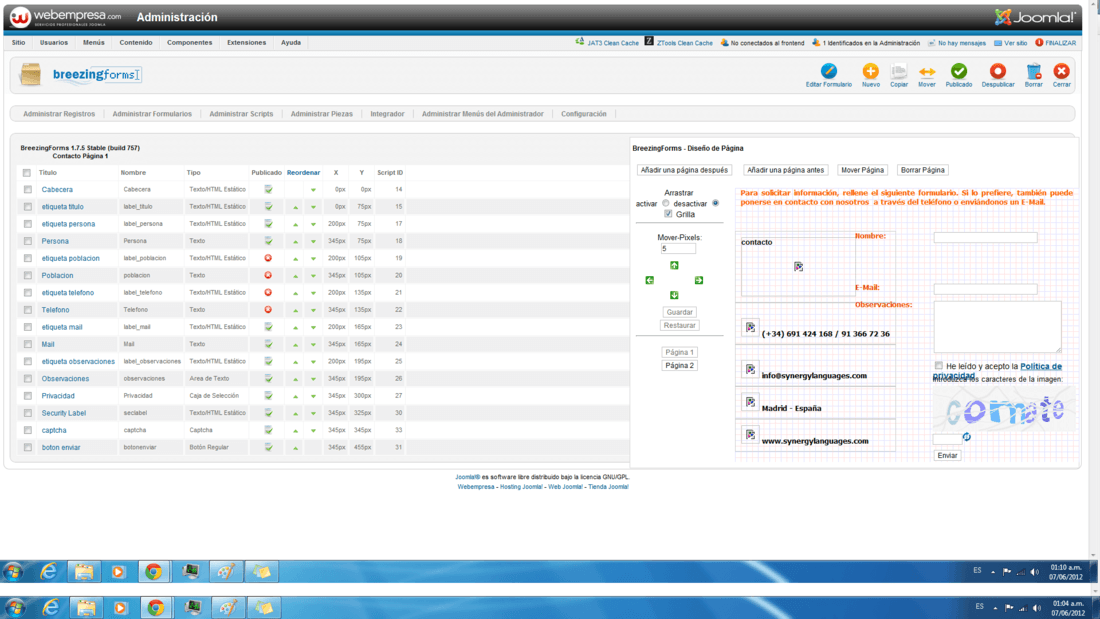Screen dimensions: 1100x619
Task: Toggle published status of Cabecera row
Action: click(268, 189)
